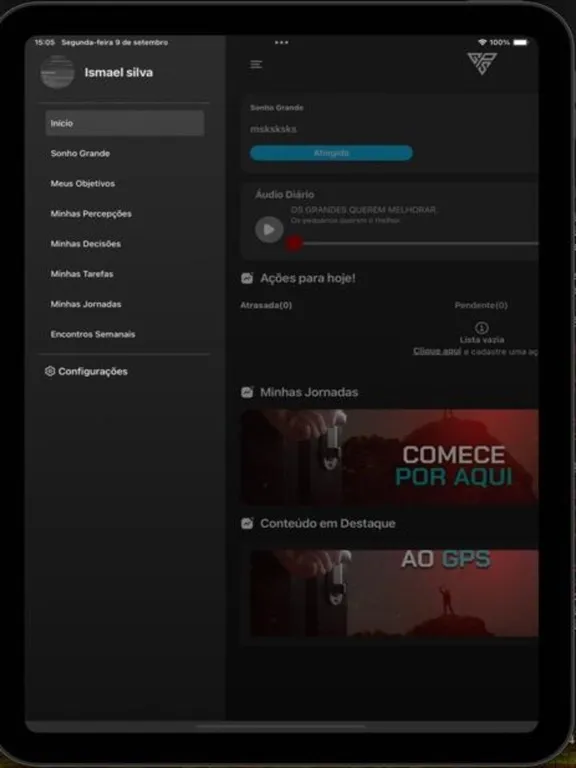The width and height of the screenshot is (576, 768).
Task: Click the blue Atingido button
Action: 331,153
